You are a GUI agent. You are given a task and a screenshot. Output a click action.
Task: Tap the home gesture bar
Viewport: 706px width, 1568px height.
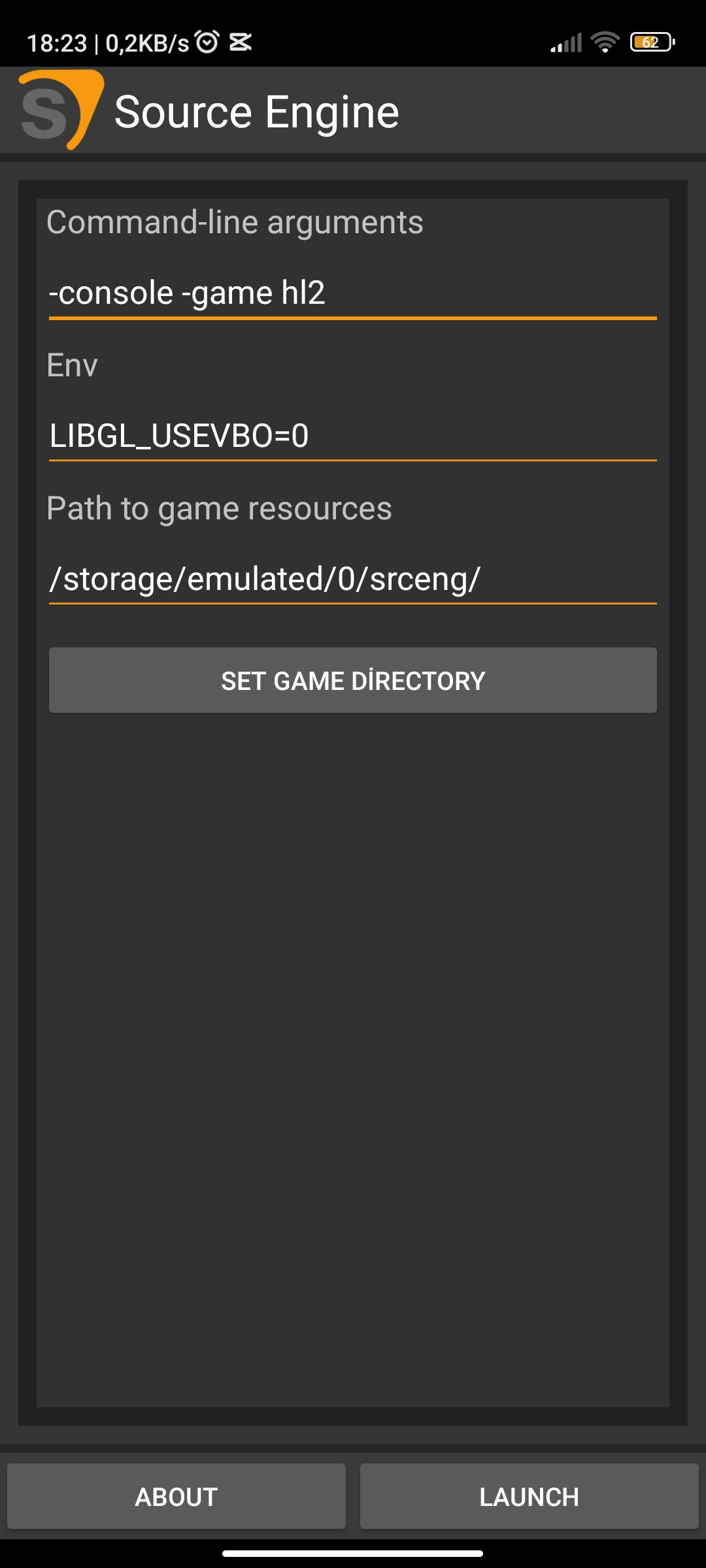(x=353, y=1554)
